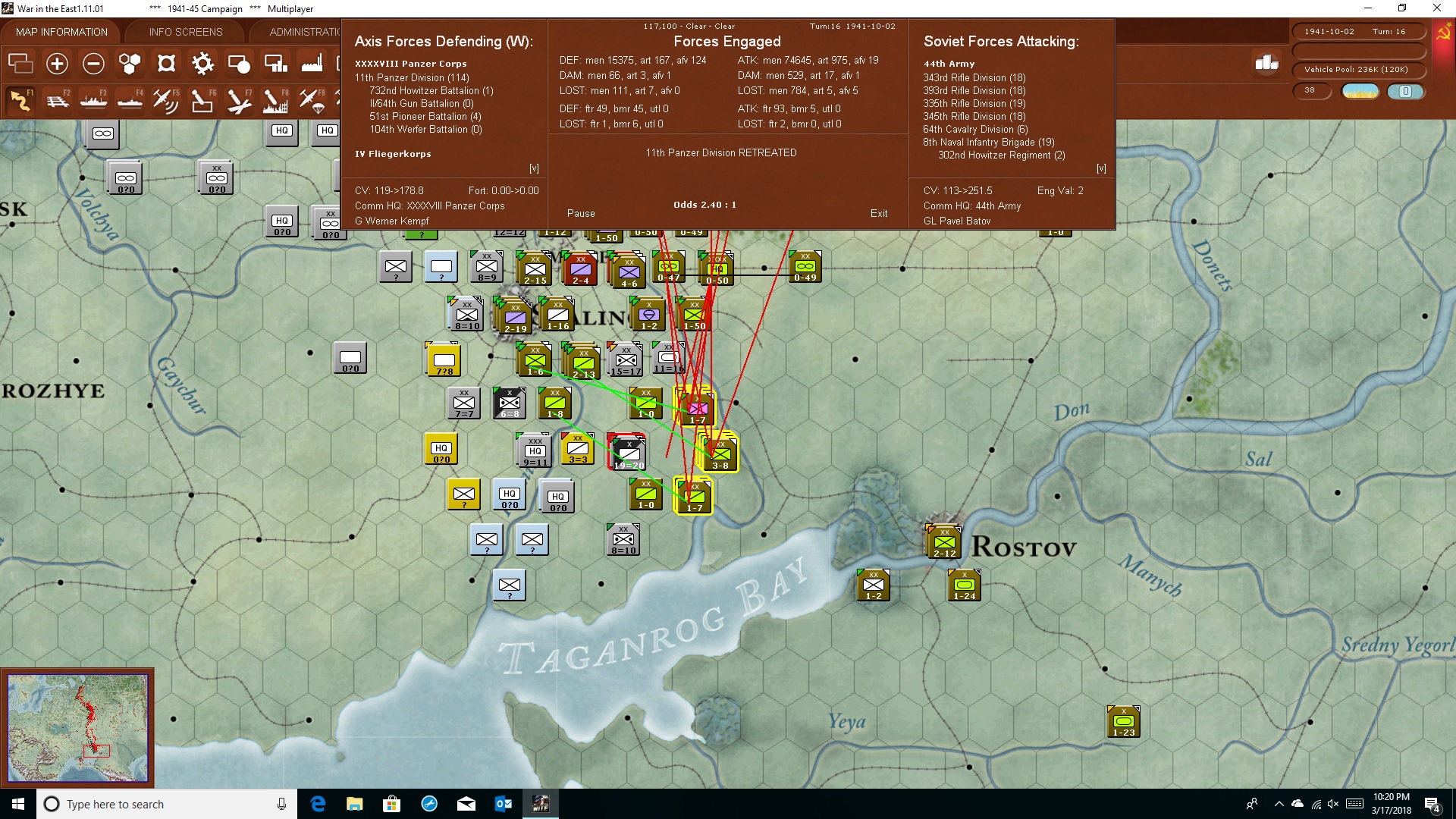The width and height of the screenshot is (1456, 819).
Task: Open the ADMINISTRATION tab
Action: click(303, 32)
